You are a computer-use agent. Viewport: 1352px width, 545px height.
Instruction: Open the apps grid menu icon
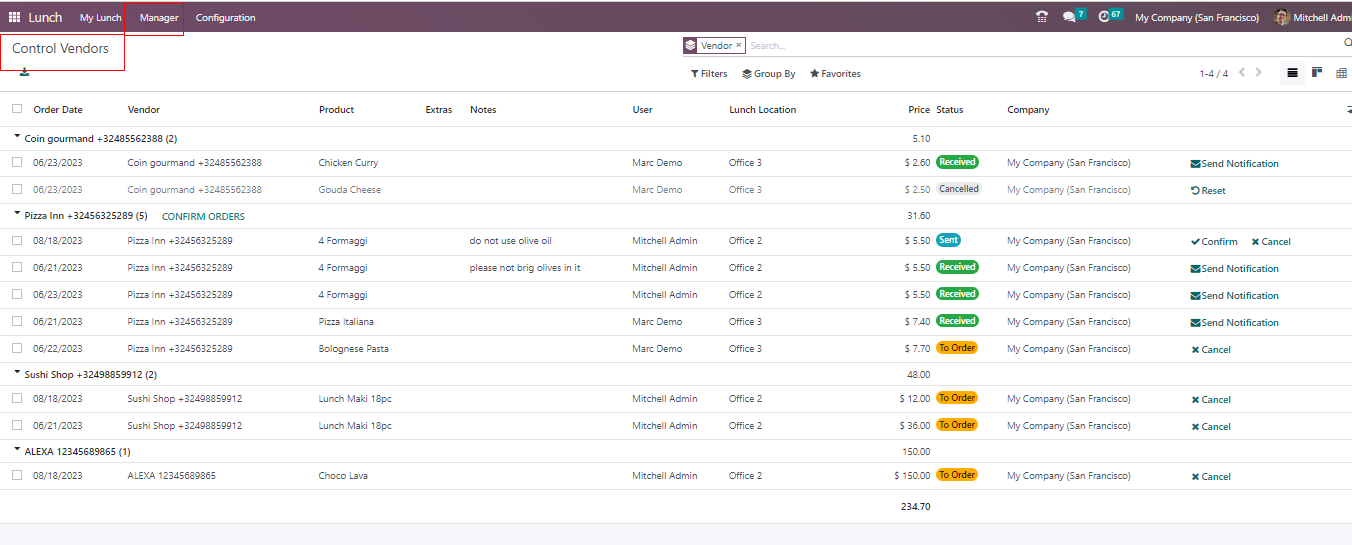pos(14,17)
